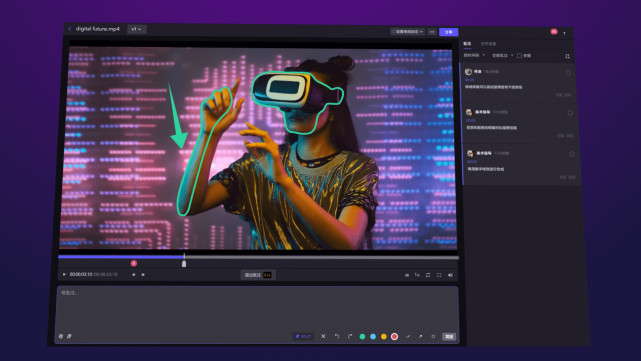Pick the green annotation color
Viewport: 641px width, 361px height.
362,336
